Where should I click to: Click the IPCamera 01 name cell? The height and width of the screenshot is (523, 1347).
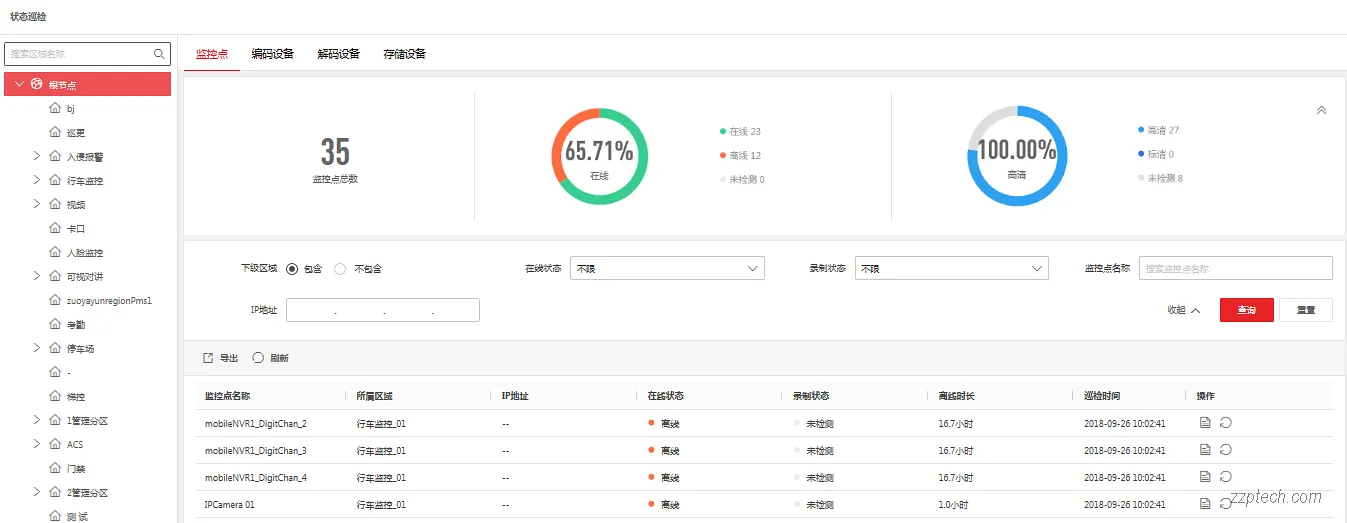coord(230,505)
